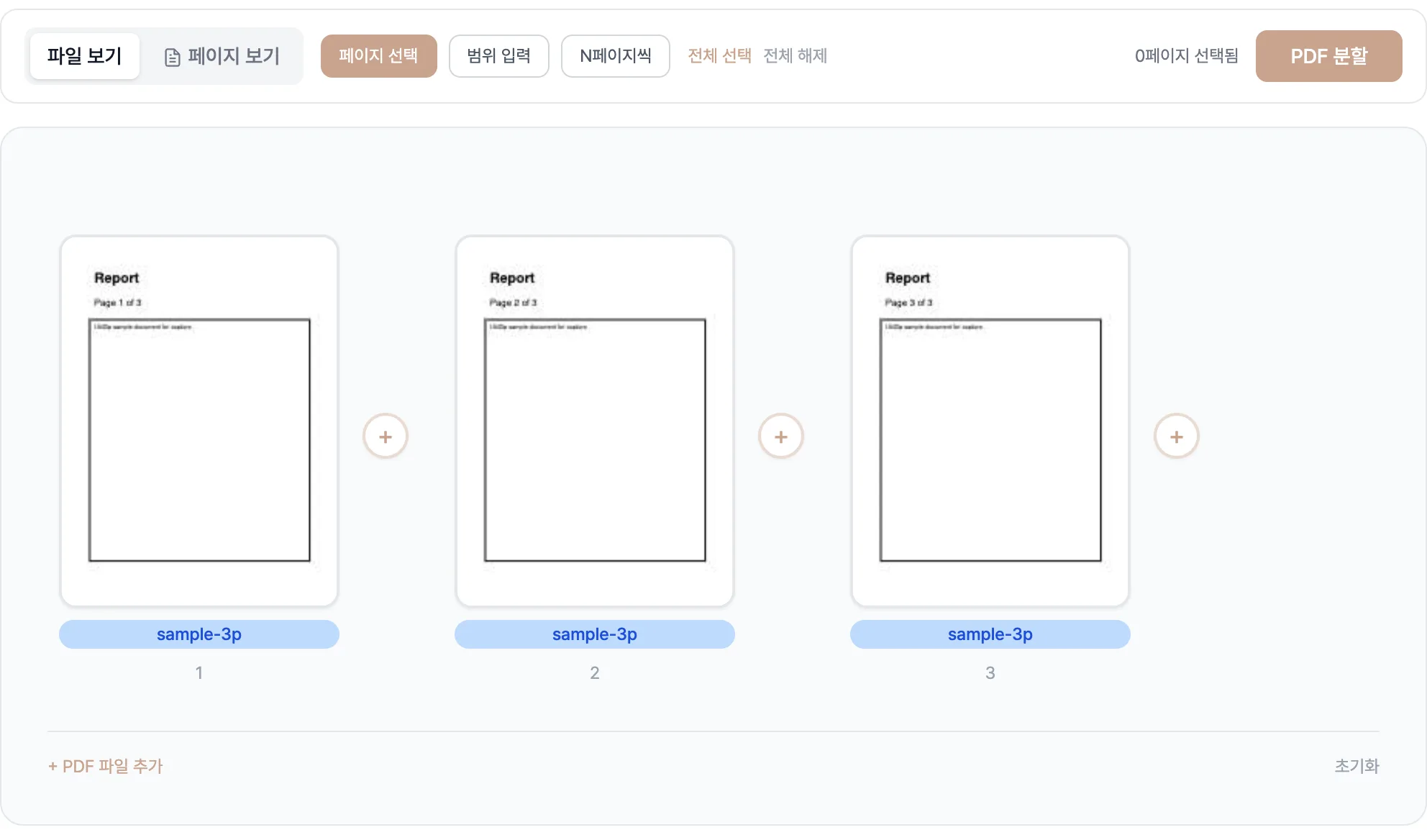The image size is (1427, 840).
Task: Click the 전체 해제 link
Action: coord(795,56)
